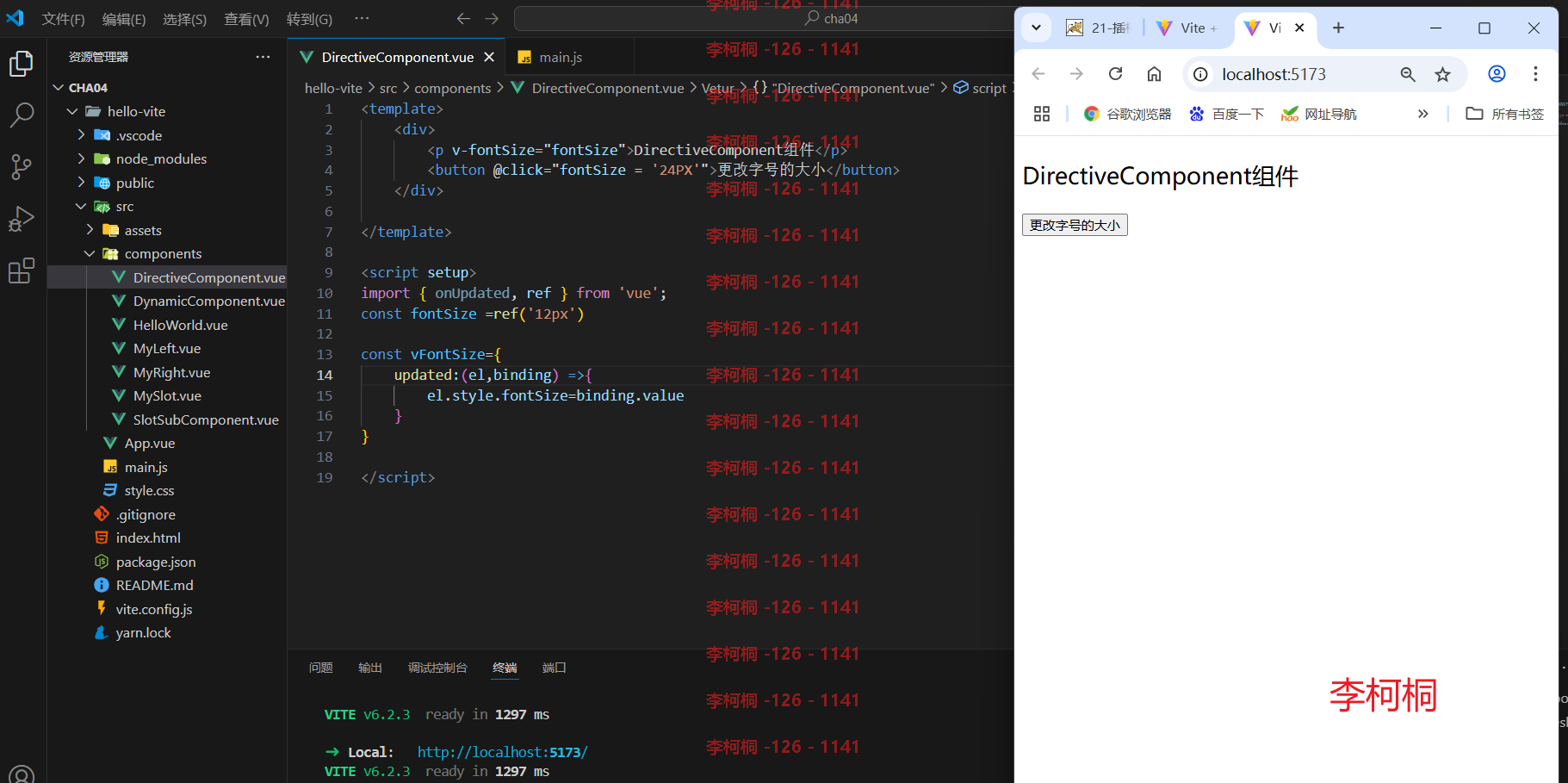Screen dimensions: 1568x783
Task: Collapse the CHA04 root folder
Action: 59,88
